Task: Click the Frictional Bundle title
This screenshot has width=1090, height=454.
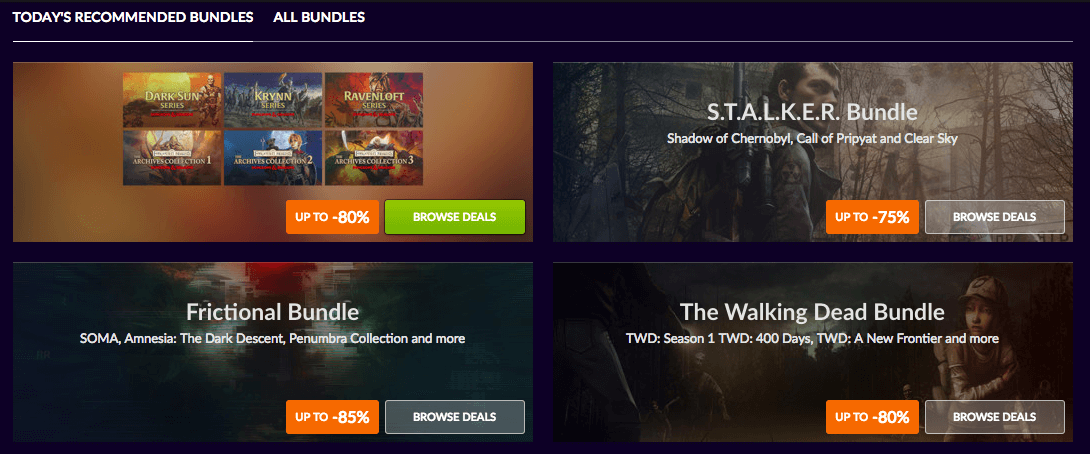Action: coord(272,311)
